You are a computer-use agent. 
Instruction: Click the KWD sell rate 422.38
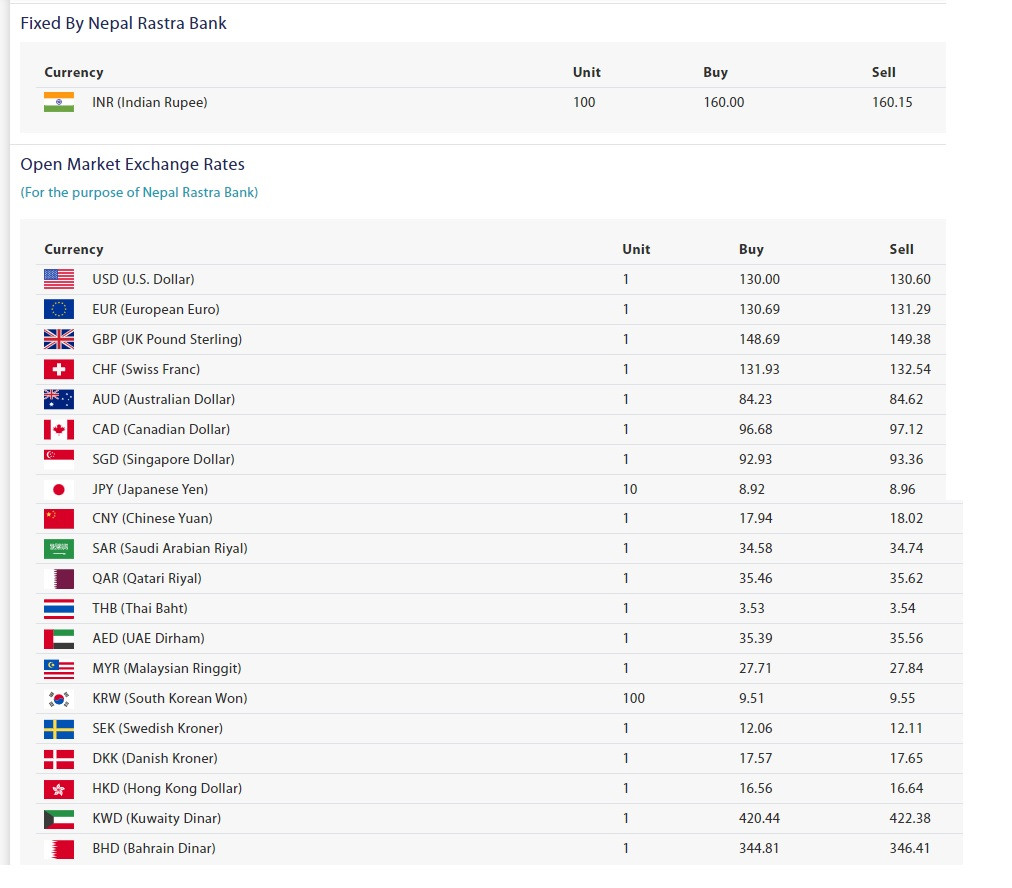click(910, 818)
